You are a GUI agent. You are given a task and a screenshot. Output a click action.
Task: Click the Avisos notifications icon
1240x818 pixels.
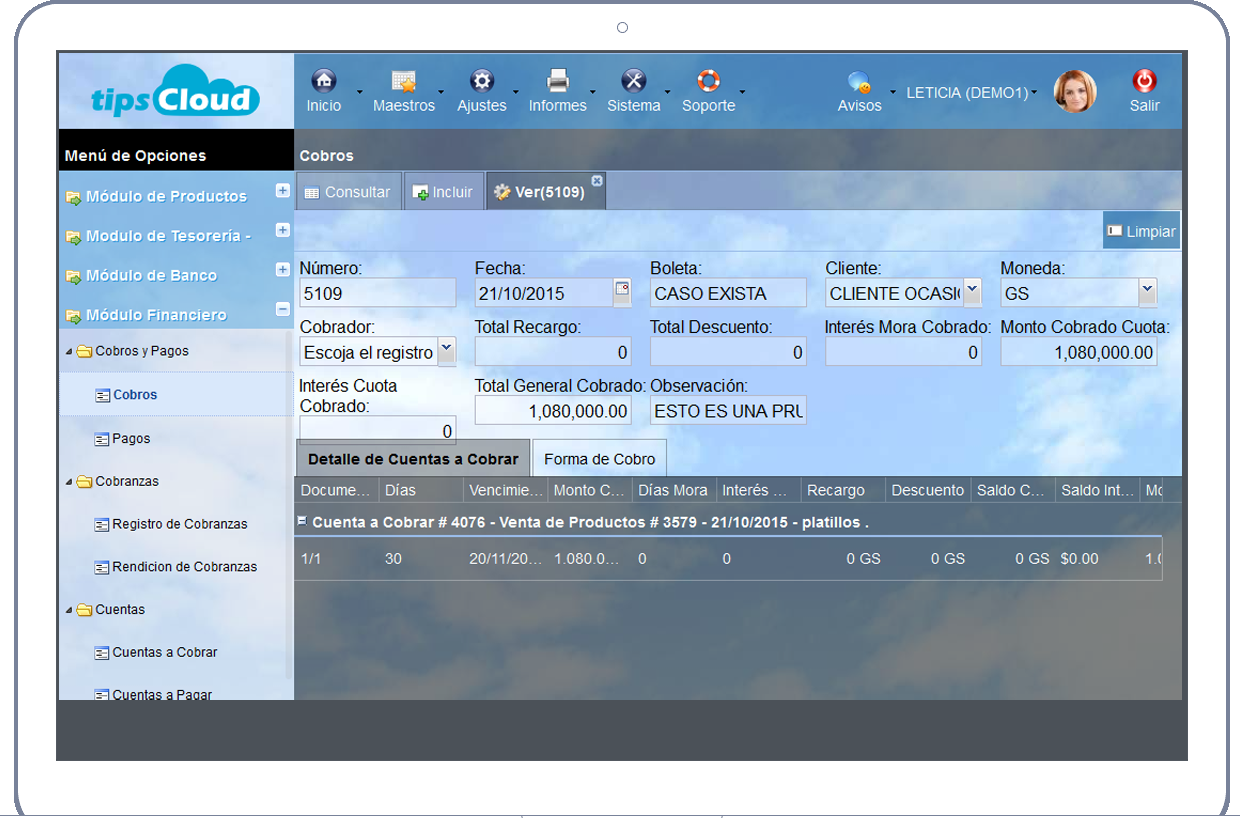(x=858, y=82)
